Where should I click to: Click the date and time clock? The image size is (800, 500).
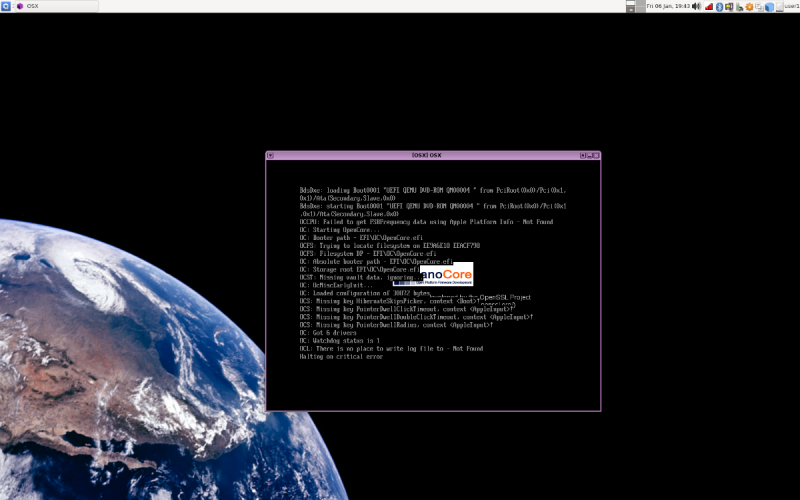pyautogui.click(x=668, y=6)
